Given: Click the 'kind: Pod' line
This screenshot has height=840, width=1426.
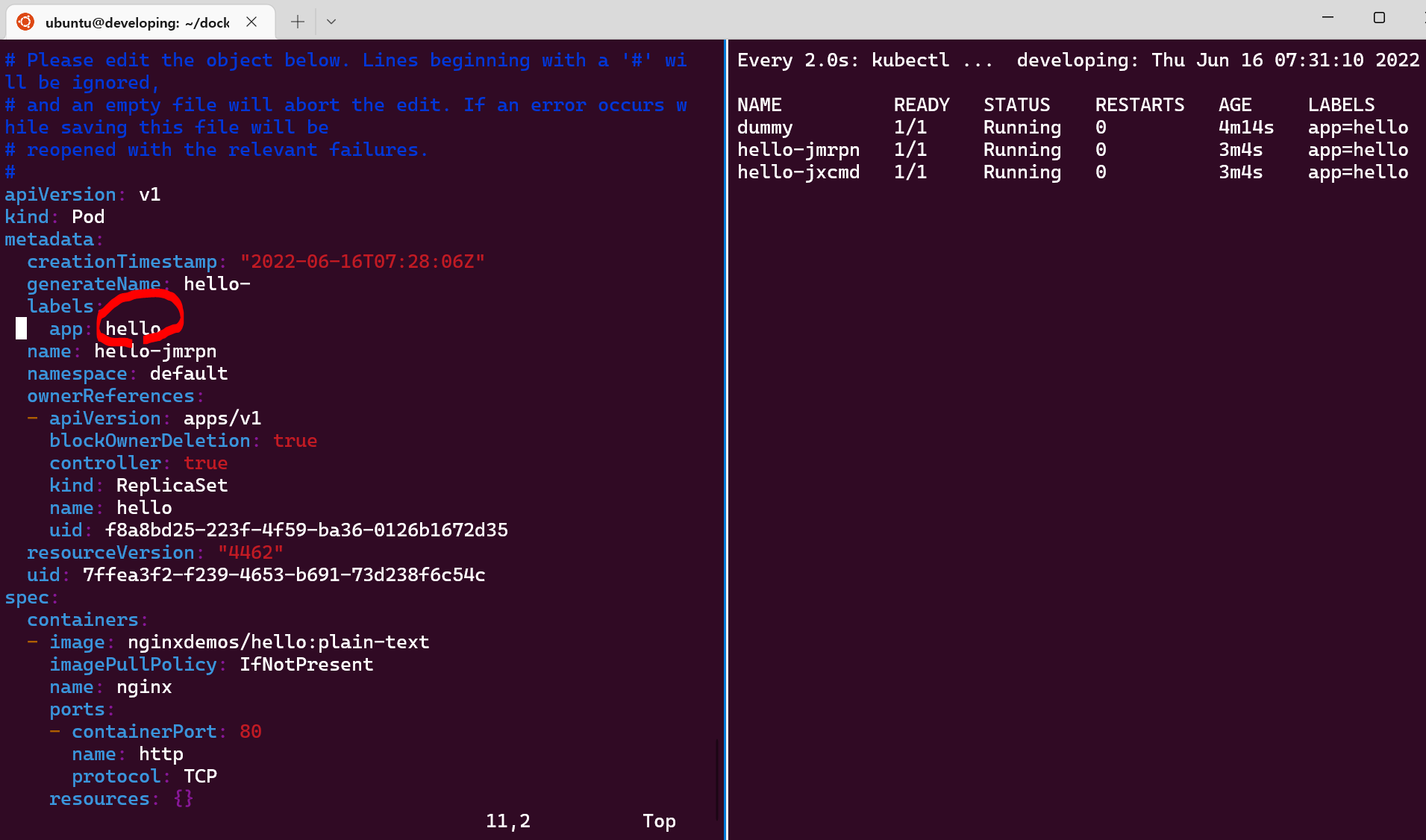Looking at the screenshot, I should pos(54,217).
